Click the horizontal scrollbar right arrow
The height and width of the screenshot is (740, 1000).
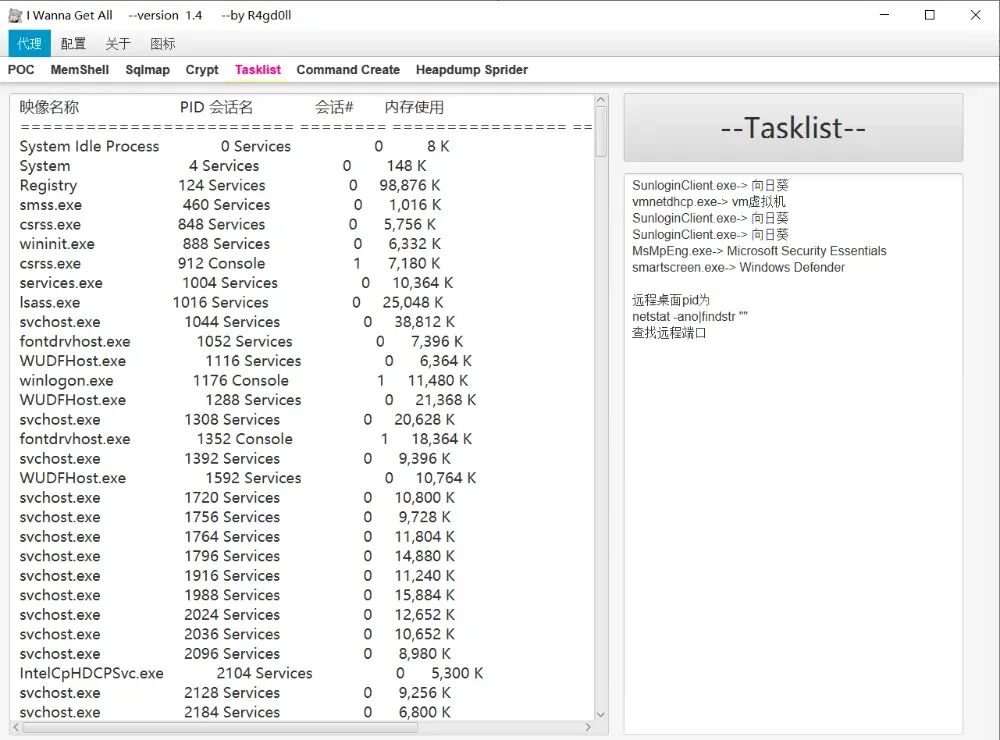[587, 727]
